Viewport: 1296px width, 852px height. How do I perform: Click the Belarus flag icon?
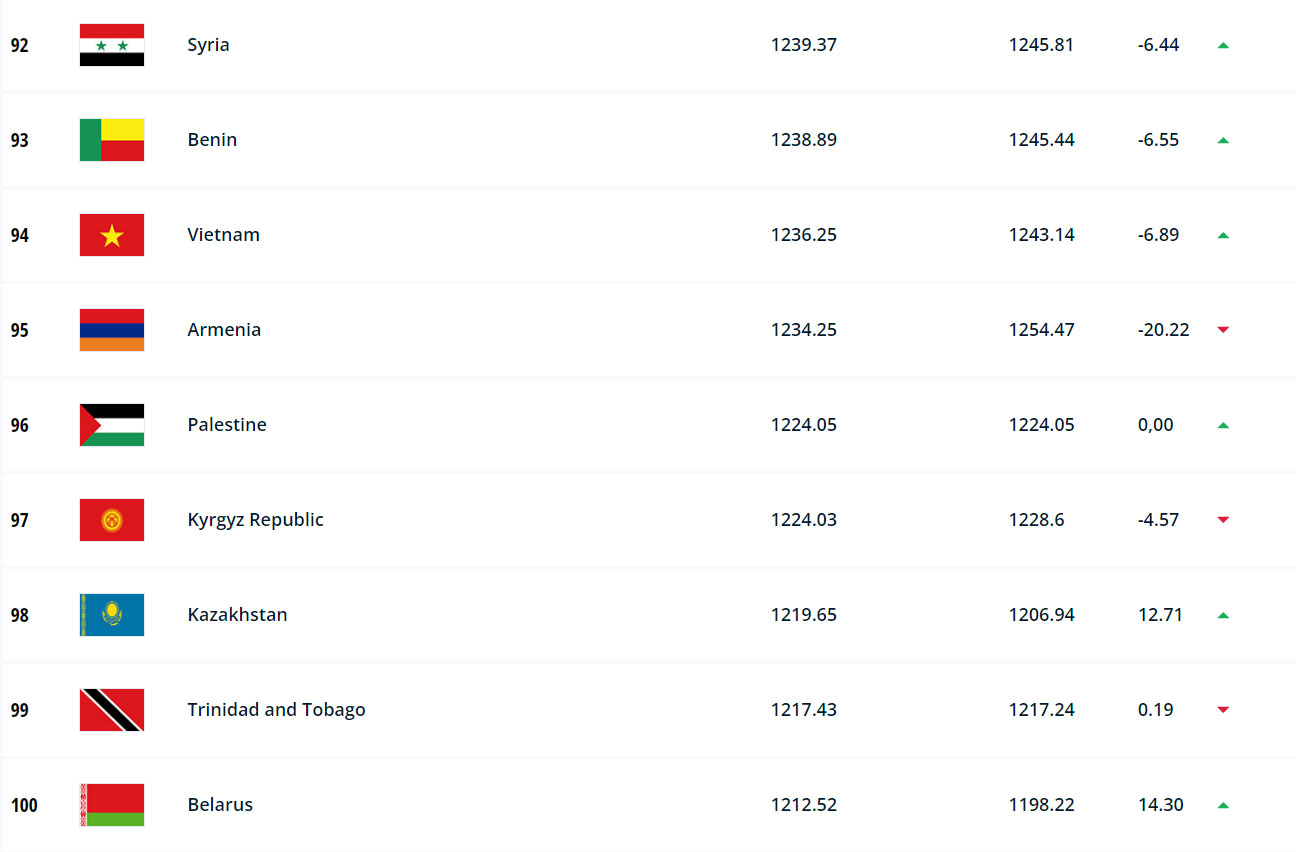coord(112,805)
